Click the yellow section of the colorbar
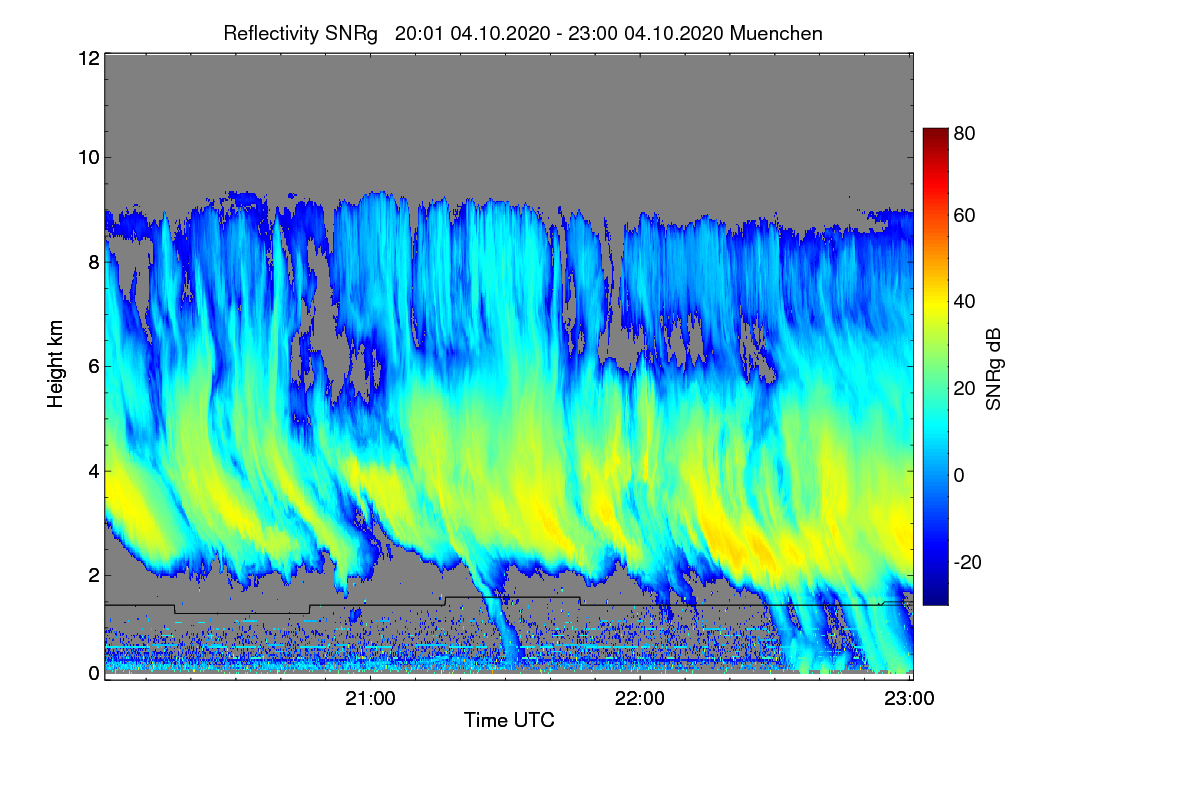1200x800 pixels. pos(934,305)
